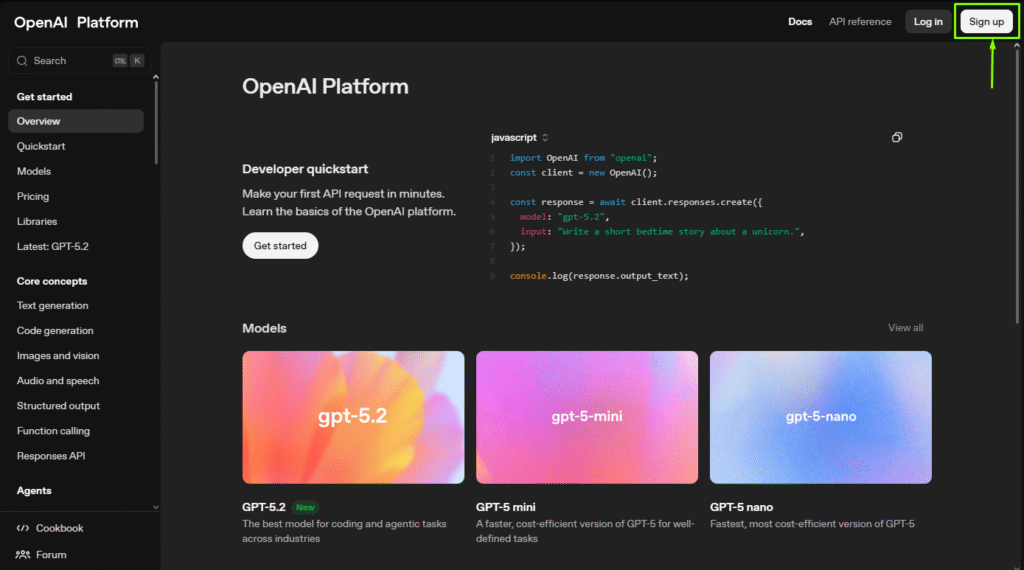1024x570 pixels.
Task: Open the Forum link
Action: tap(51, 555)
